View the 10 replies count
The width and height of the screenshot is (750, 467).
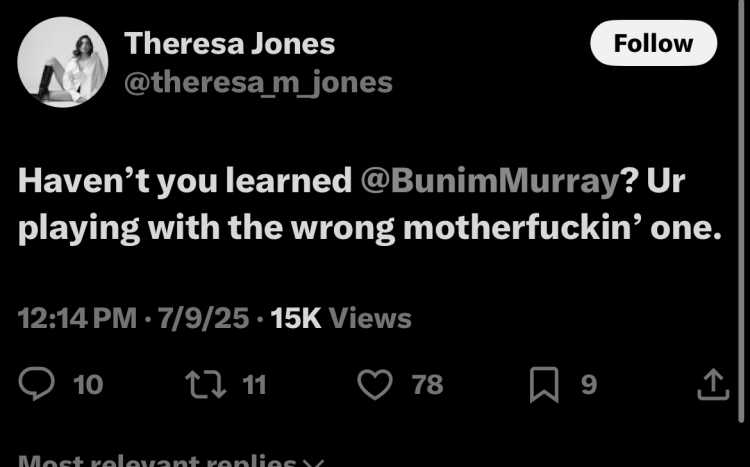(88, 384)
